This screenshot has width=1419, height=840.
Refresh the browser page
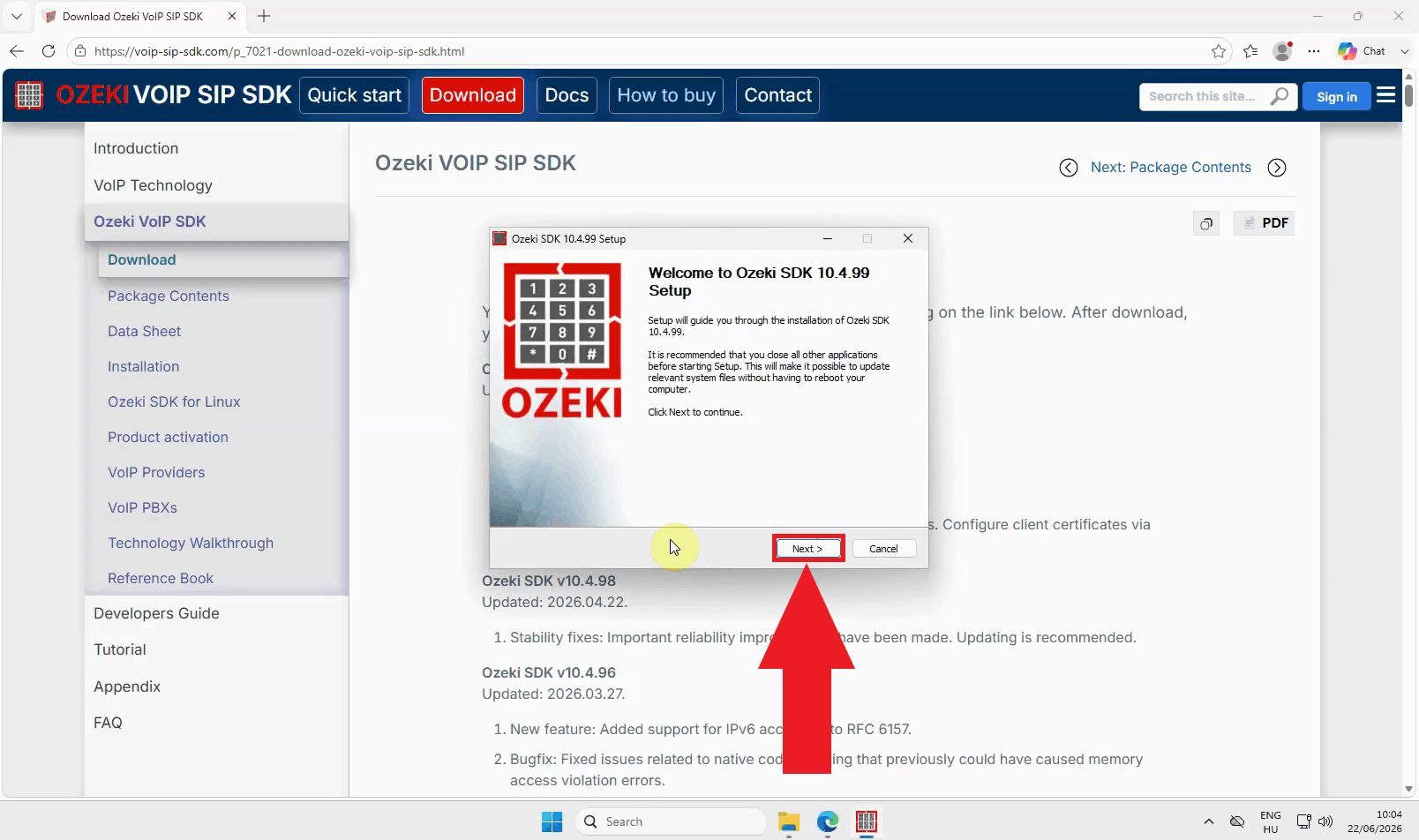[x=49, y=51]
